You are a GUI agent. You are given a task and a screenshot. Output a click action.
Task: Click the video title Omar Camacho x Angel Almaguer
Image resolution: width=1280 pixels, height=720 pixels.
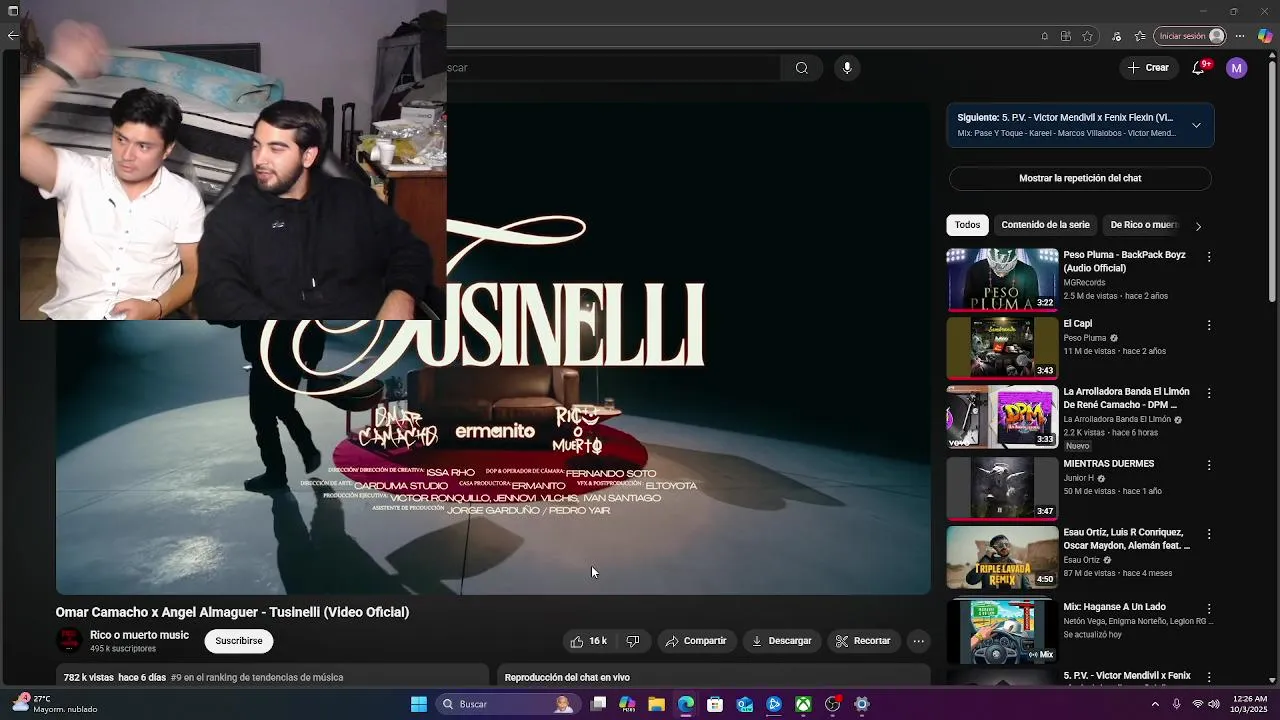[232, 612]
